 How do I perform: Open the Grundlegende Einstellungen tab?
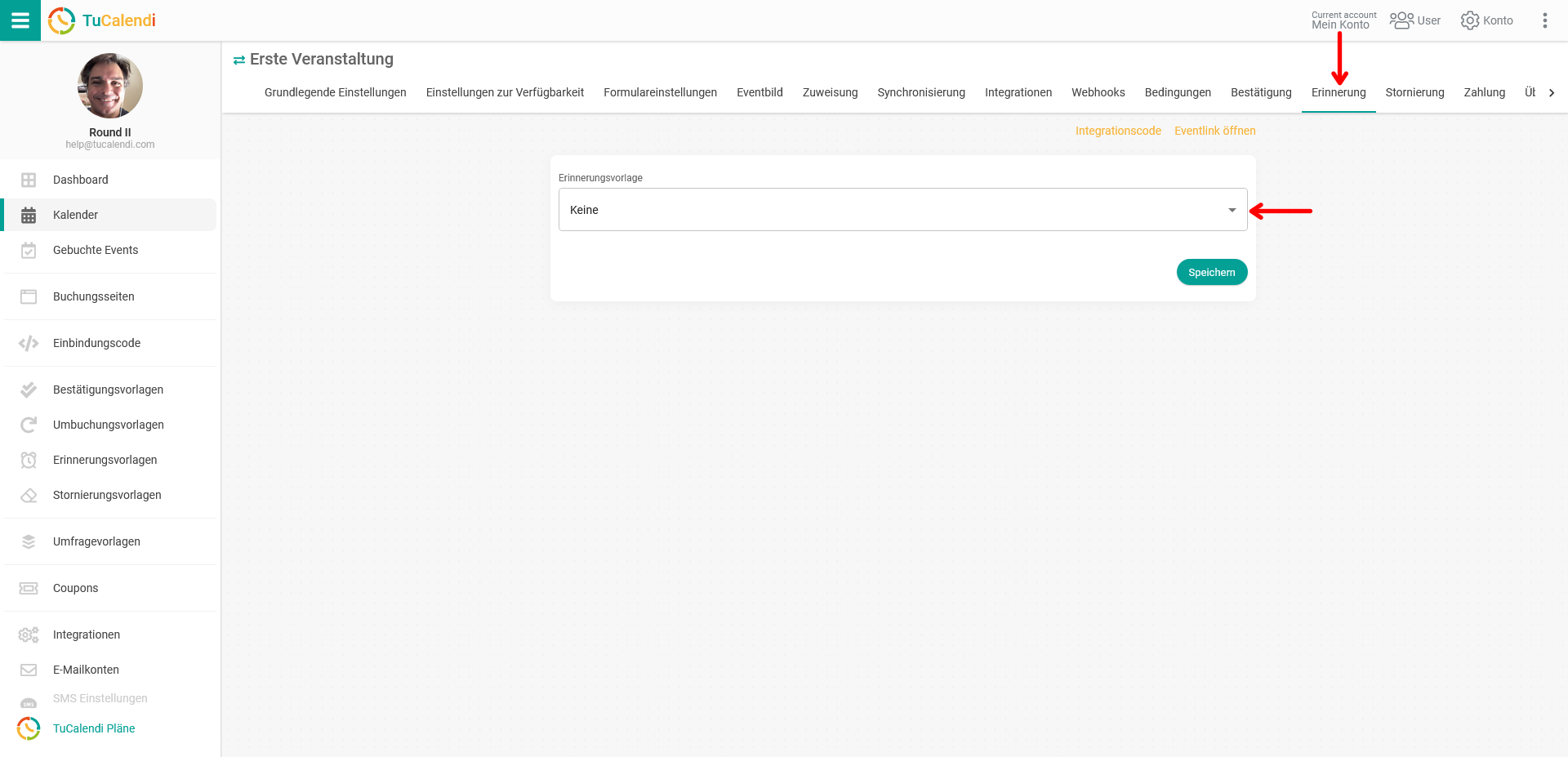tap(336, 92)
